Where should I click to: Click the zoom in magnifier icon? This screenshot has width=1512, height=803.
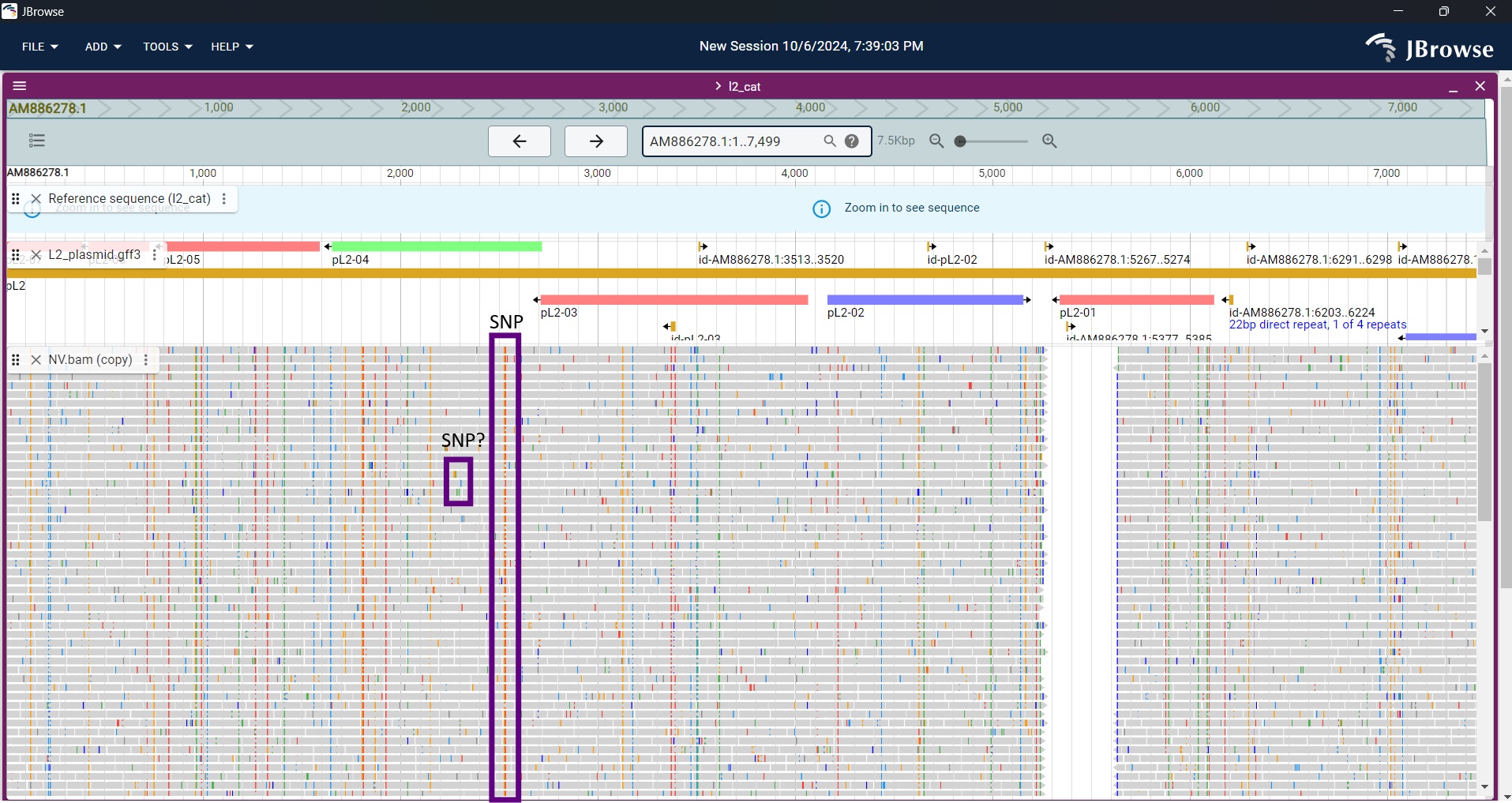click(1049, 141)
